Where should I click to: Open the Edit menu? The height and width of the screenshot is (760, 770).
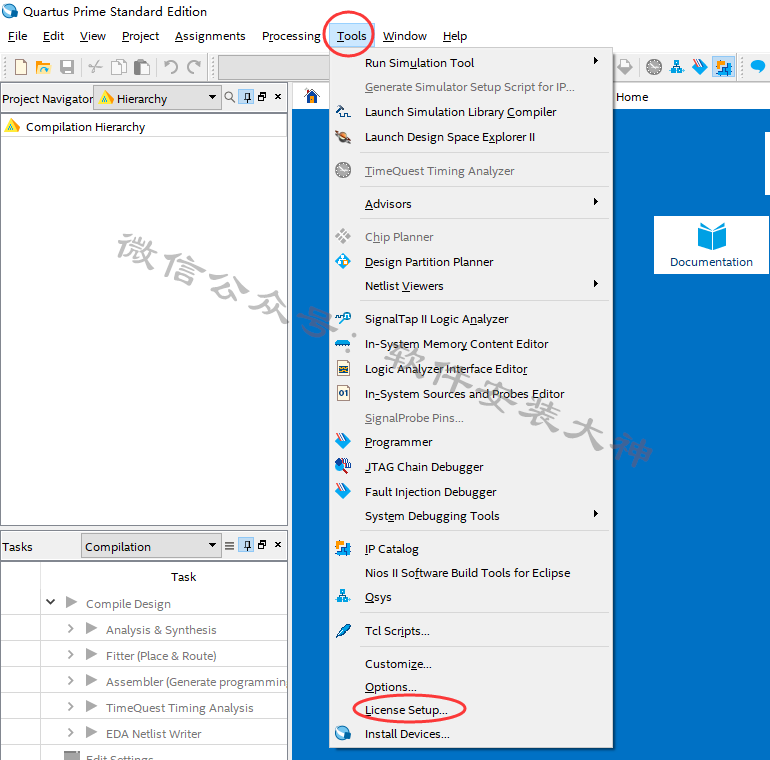click(53, 36)
